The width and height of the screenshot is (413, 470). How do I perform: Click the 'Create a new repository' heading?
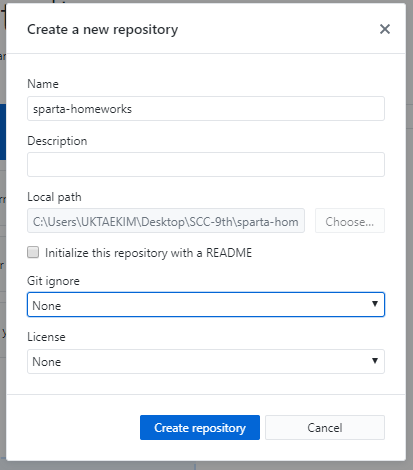(x=103, y=29)
